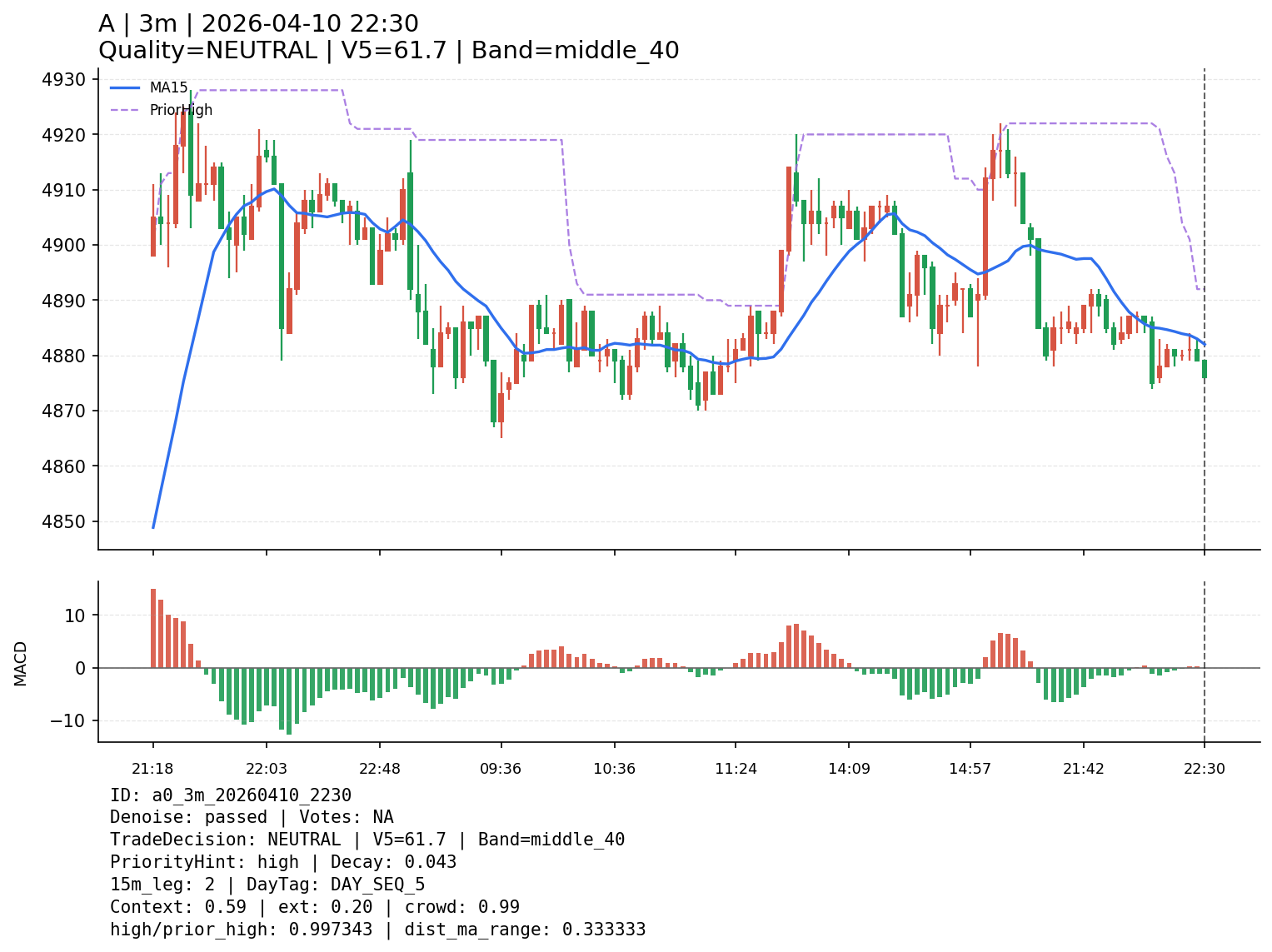The width and height of the screenshot is (1272, 952).
Task: Click the MACD vertical axis title
Action: pos(21,663)
